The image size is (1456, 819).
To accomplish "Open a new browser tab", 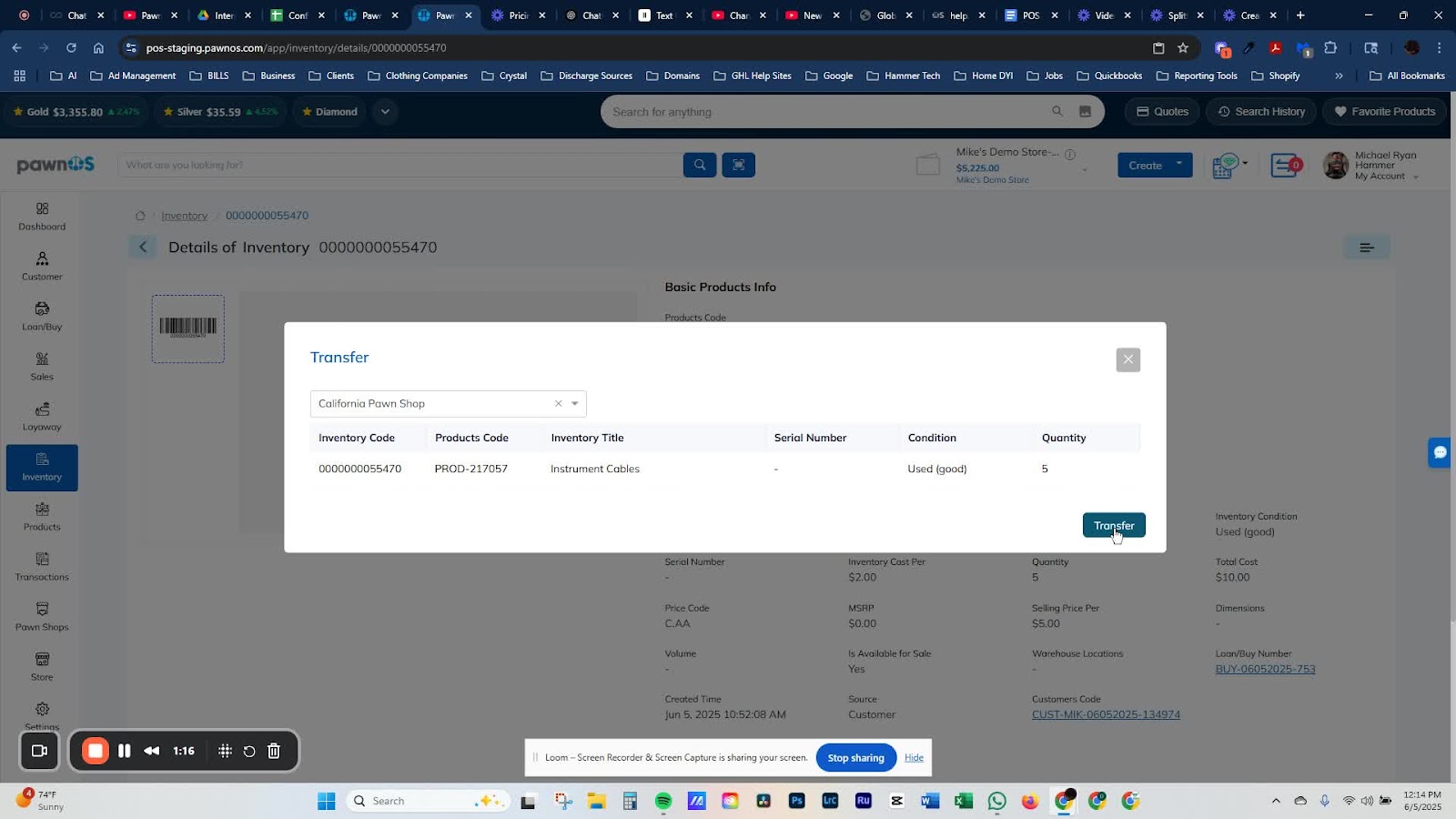I will coord(1299,15).
